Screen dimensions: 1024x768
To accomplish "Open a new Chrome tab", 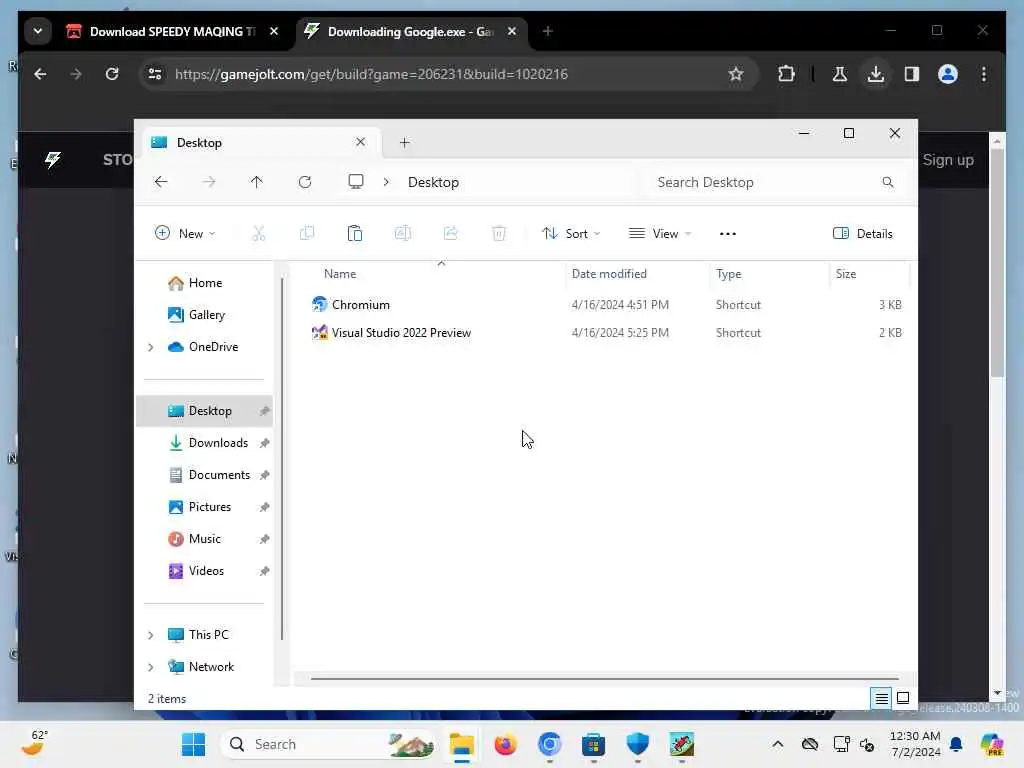I will click(x=548, y=31).
